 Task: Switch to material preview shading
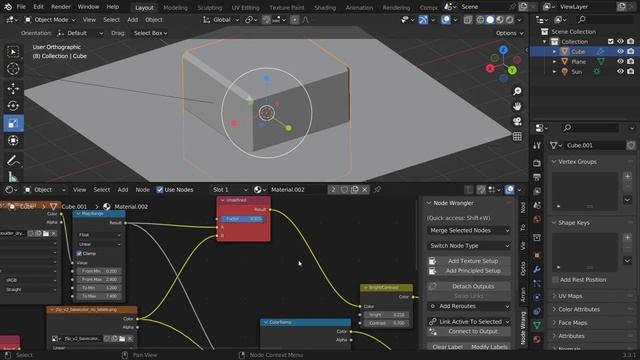[x=500, y=20]
